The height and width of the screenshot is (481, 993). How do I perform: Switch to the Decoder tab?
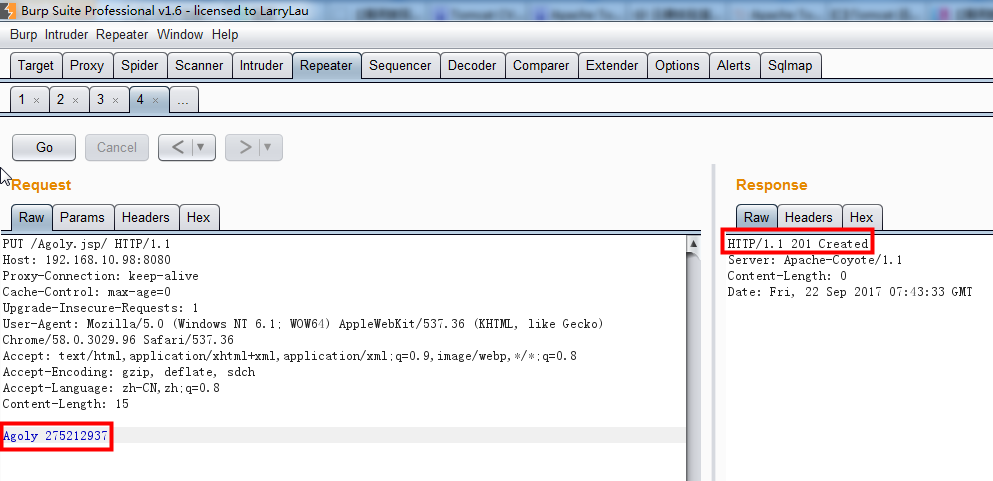[x=472, y=66]
